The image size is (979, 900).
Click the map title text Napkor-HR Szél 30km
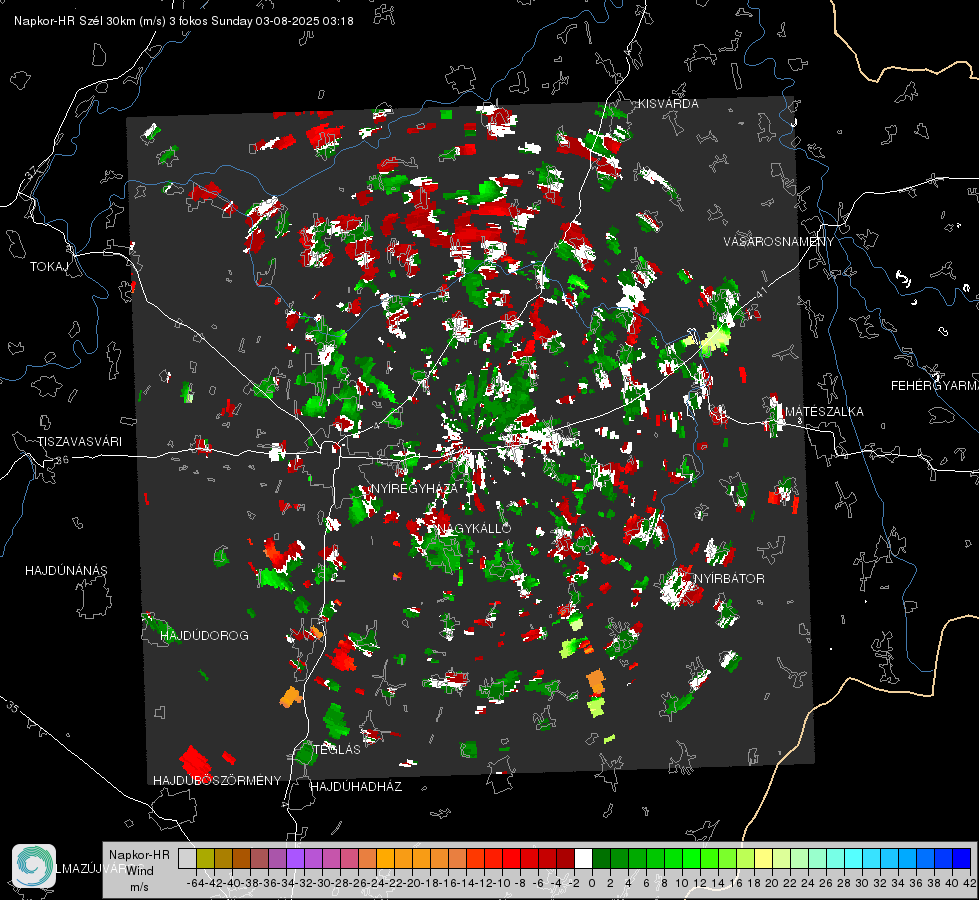(x=76, y=21)
